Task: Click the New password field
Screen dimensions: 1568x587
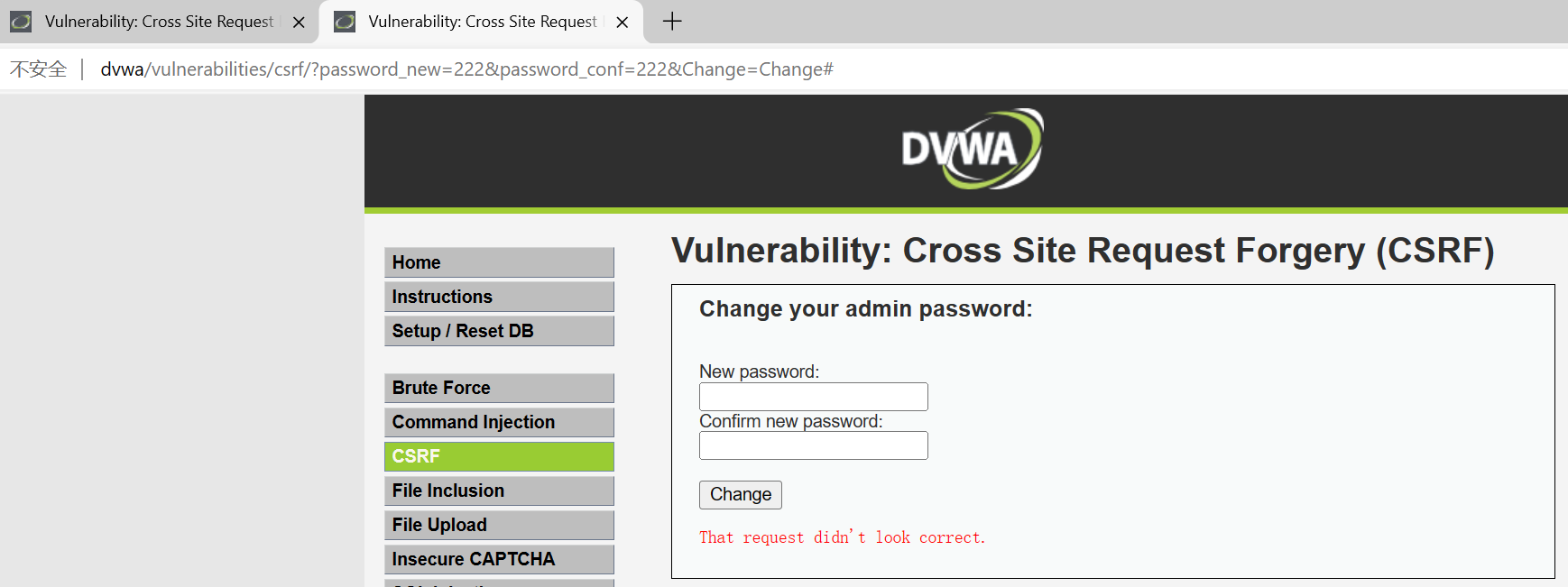Action: (813, 397)
